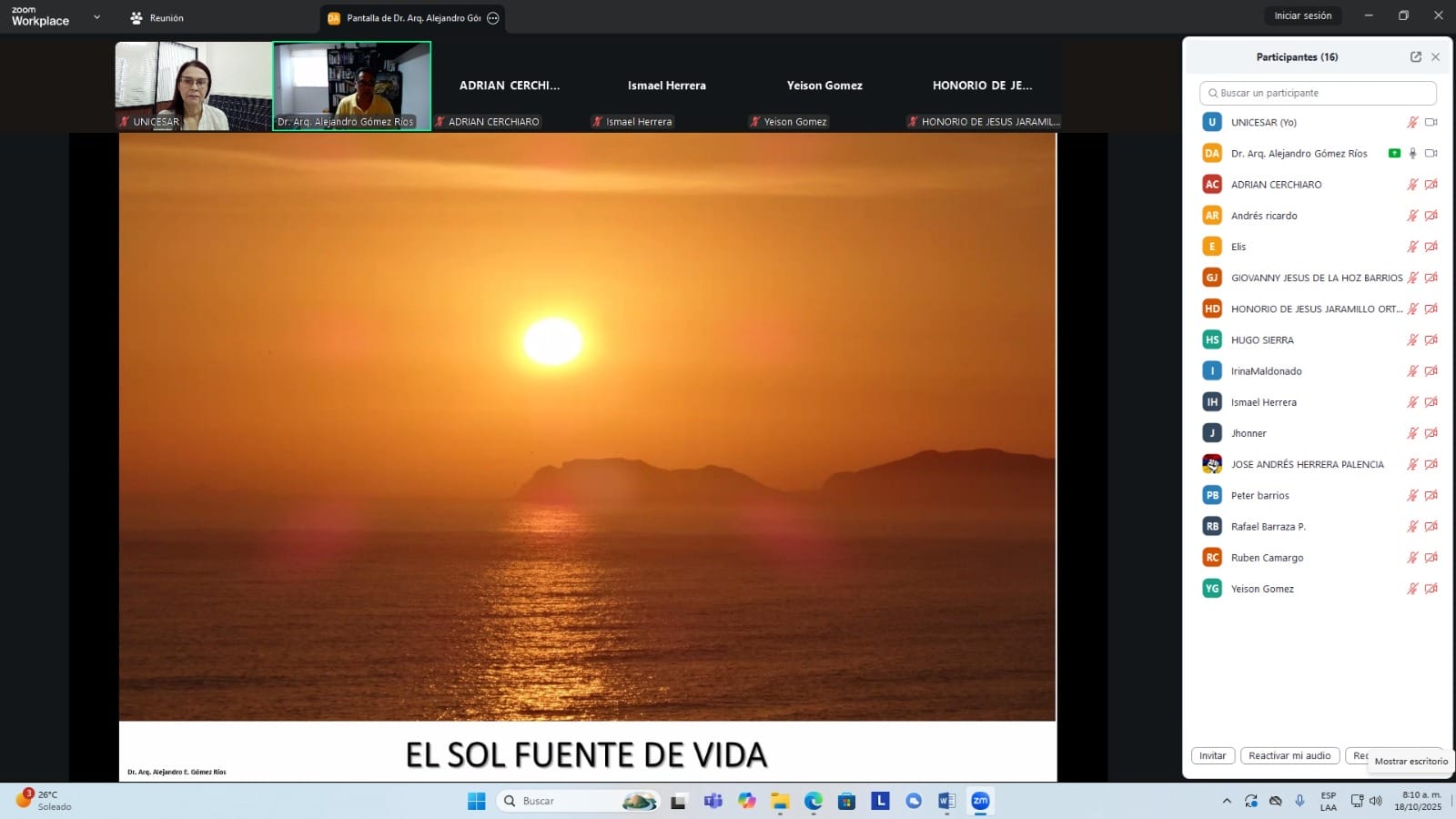Click the UNICESAR camera icon in list
The width and height of the screenshot is (1456, 819).
1431,122
